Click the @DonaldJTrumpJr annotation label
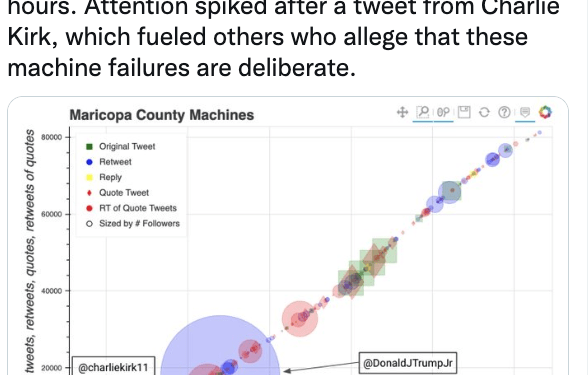588x375 pixels. click(x=408, y=363)
